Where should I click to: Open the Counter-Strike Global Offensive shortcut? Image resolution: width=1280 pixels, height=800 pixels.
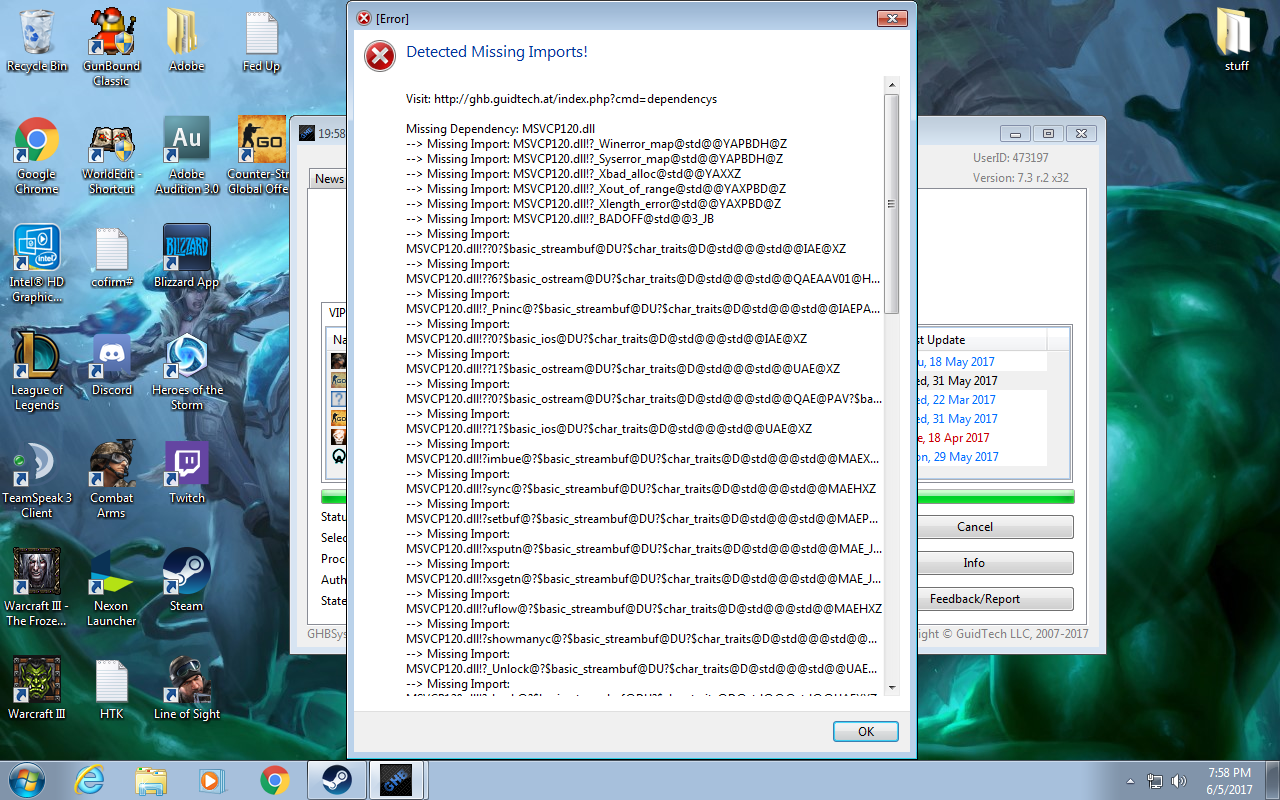[258, 157]
